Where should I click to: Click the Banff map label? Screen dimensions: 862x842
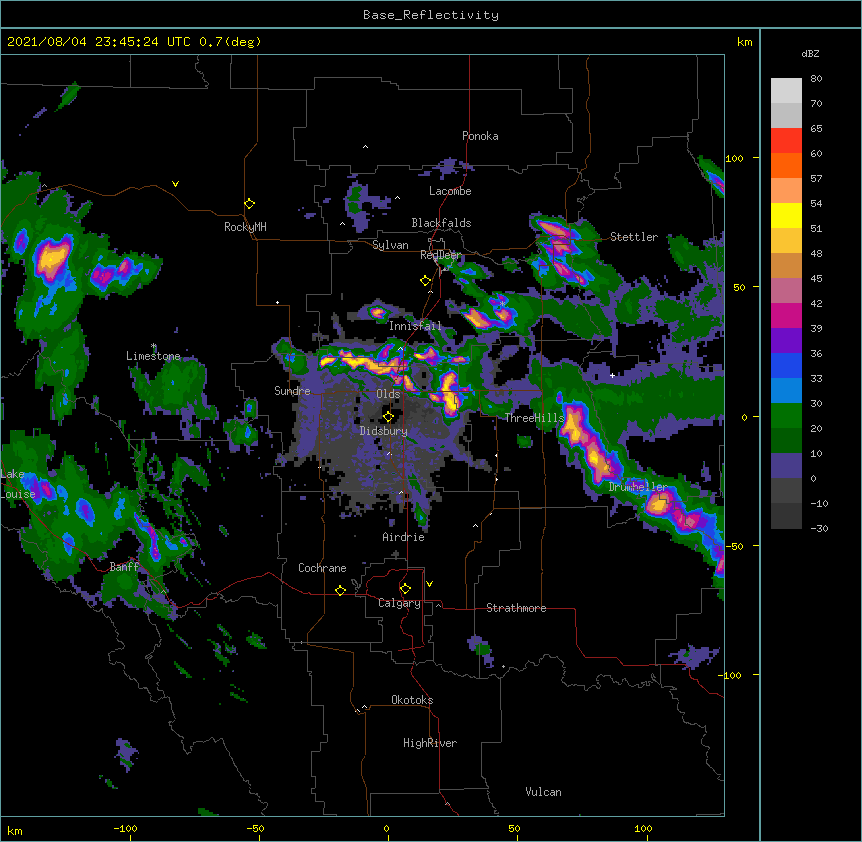pyautogui.click(x=124, y=567)
